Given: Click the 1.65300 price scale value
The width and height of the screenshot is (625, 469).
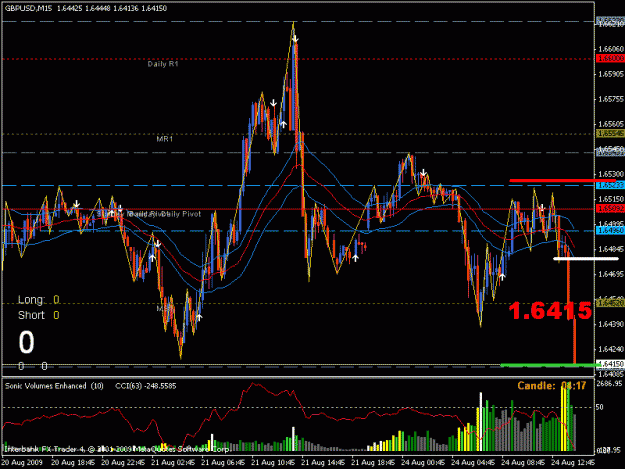Looking at the screenshot, I should (x=611, y=174).
